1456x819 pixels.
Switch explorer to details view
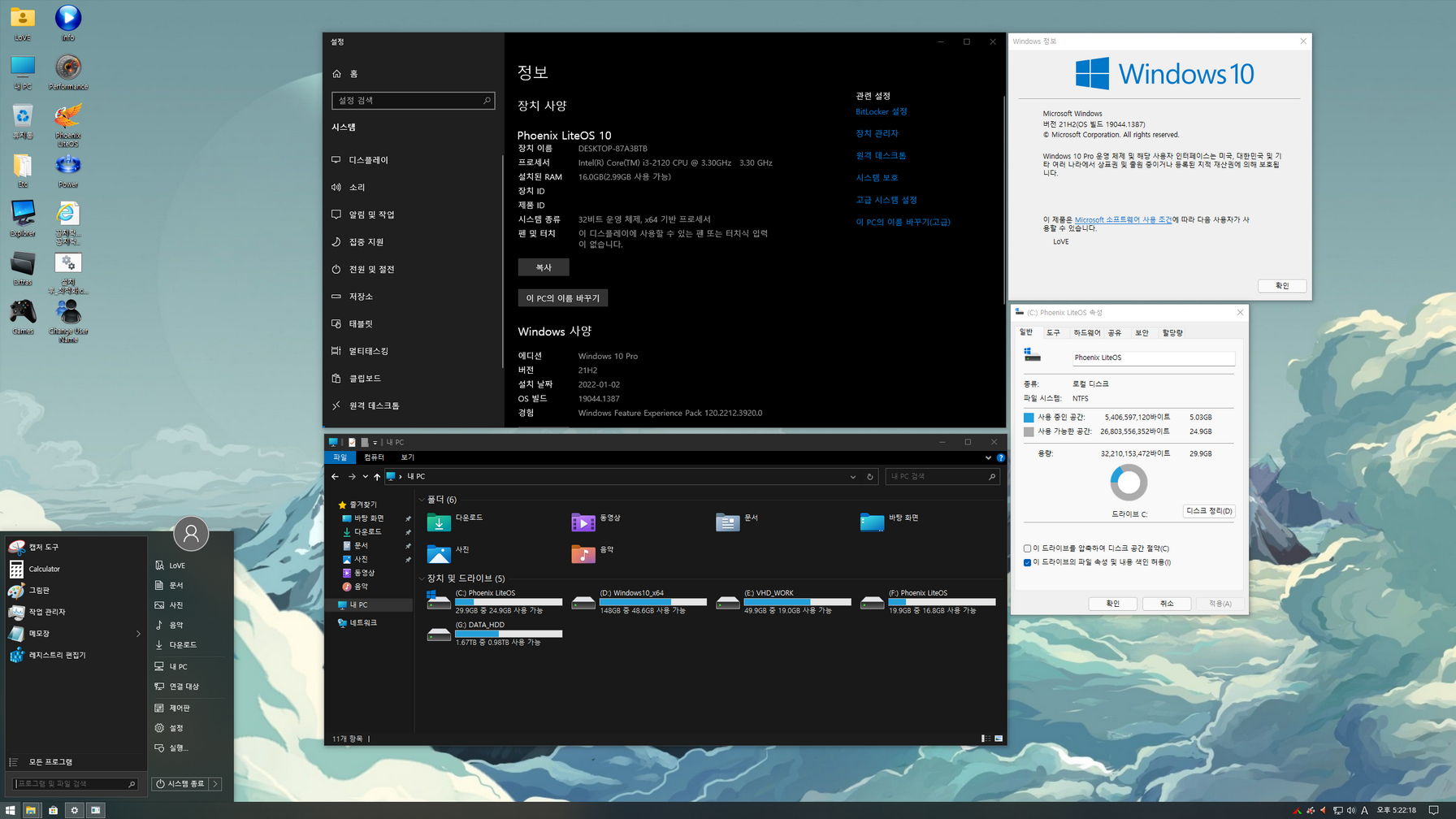(x=985, y=739)
